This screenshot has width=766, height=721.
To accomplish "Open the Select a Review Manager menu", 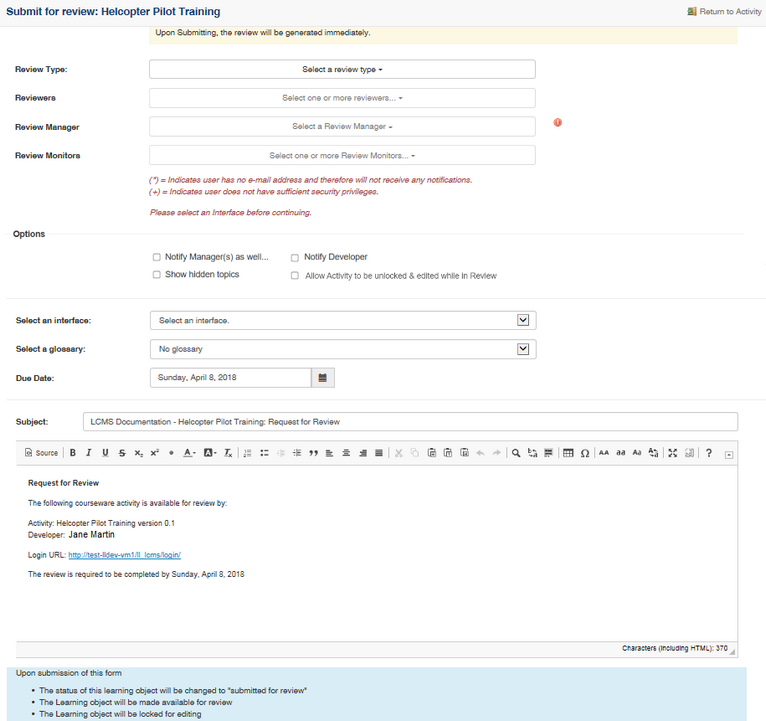I will pyautogui.click(x=342, y=127).
